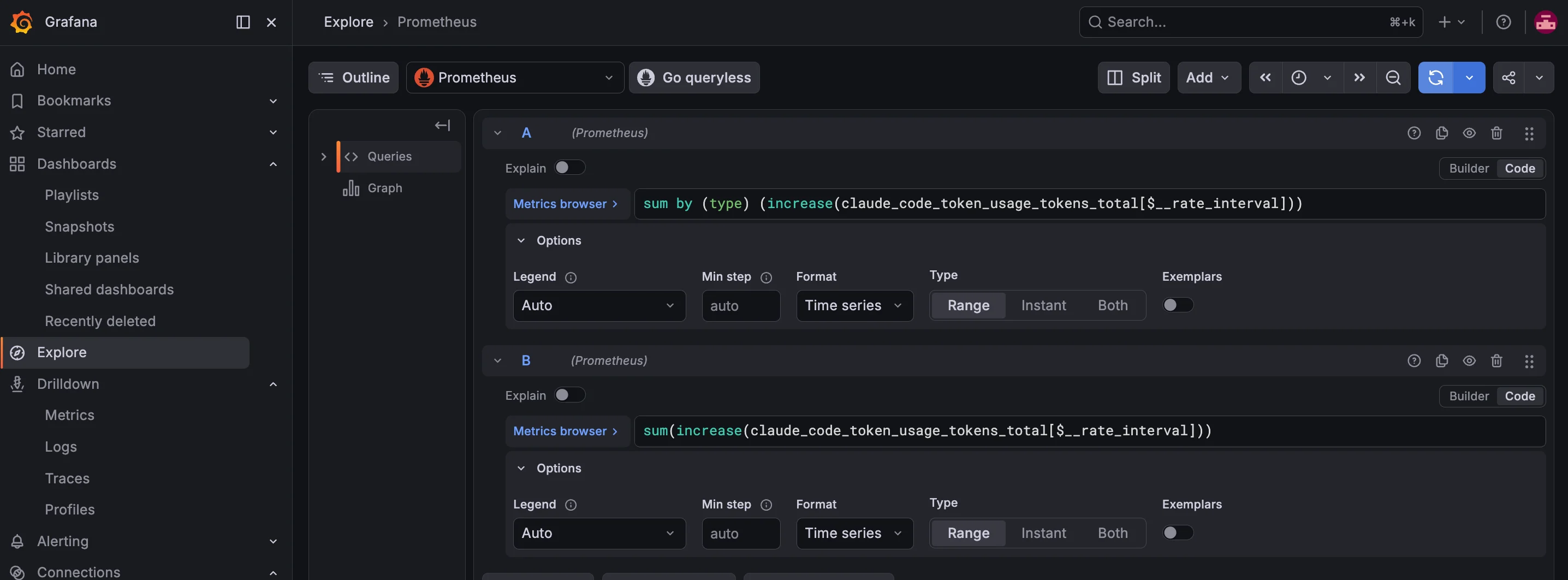Click Go queryless button

click(x=694, y=78)
